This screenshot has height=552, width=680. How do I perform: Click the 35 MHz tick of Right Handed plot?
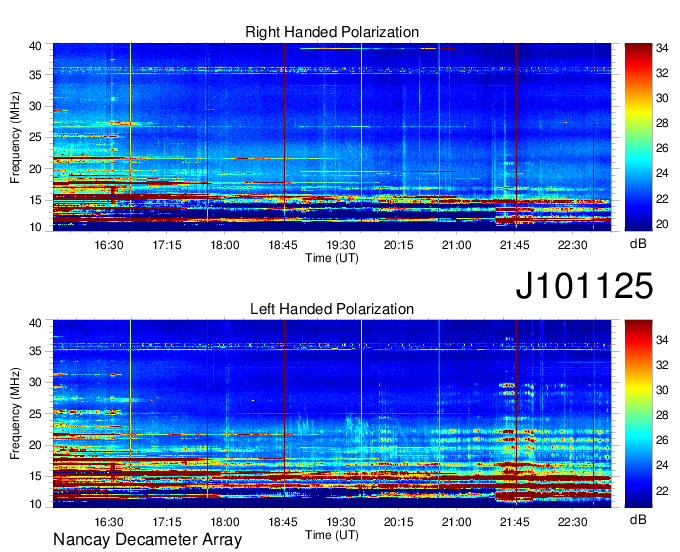click(x=36, y=75)
